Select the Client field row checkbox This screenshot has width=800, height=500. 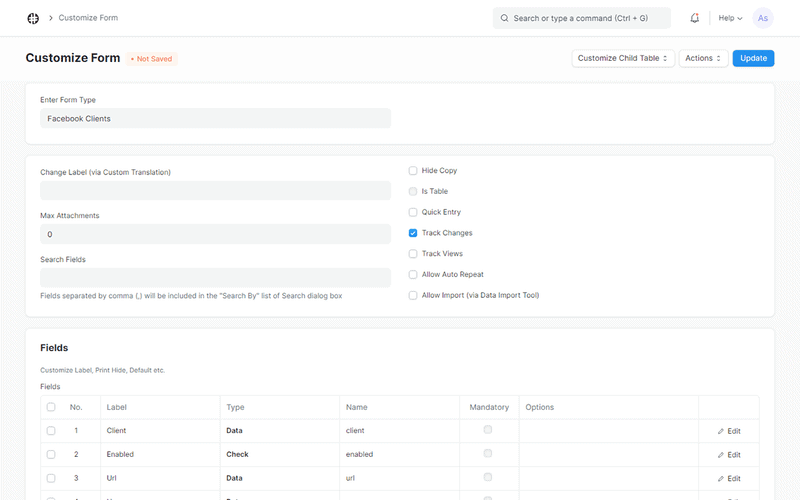point(51,431)
